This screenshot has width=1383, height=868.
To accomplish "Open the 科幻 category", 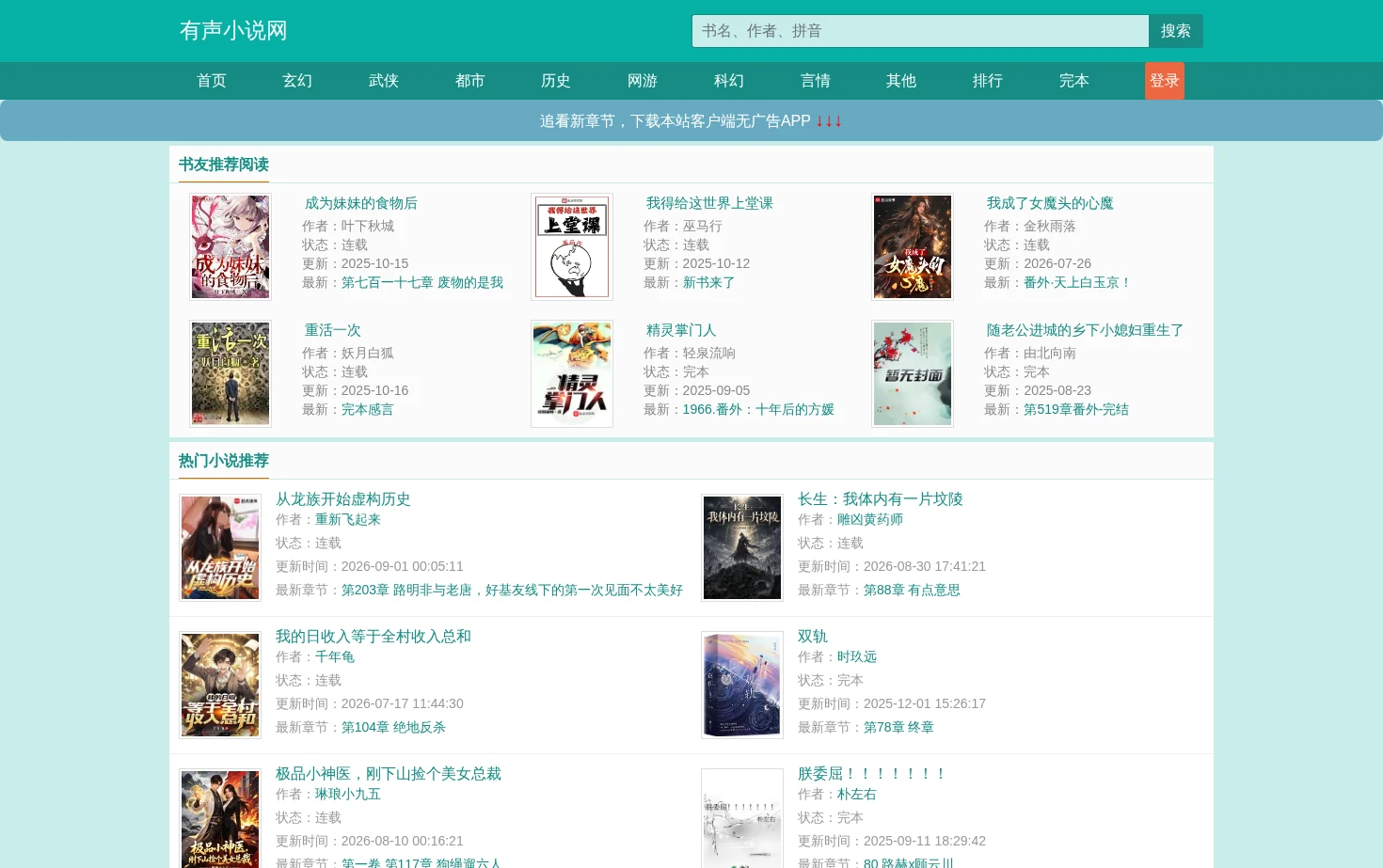I will coord(729,81).
